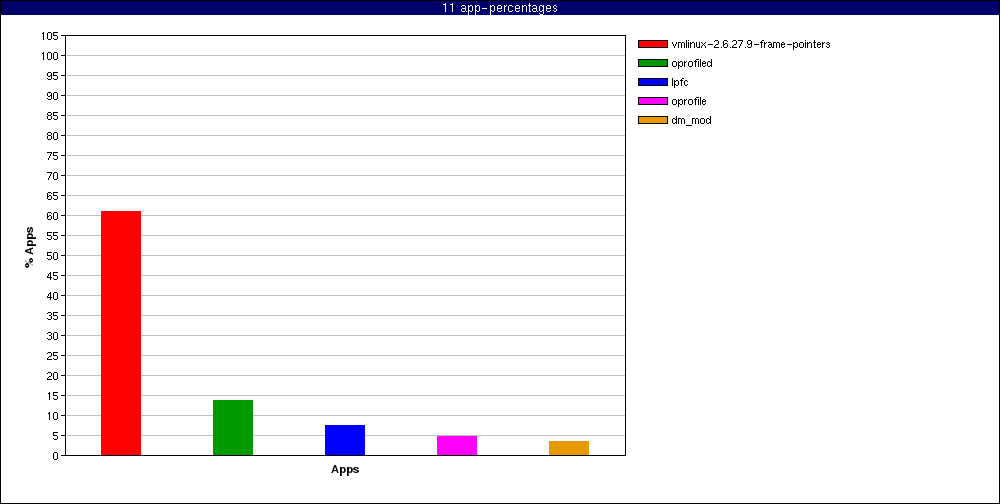The width and height of the screenshot is (1000, 504).
Task: Click the green oprofiled legend swatch
Action: tap(652, 63)
